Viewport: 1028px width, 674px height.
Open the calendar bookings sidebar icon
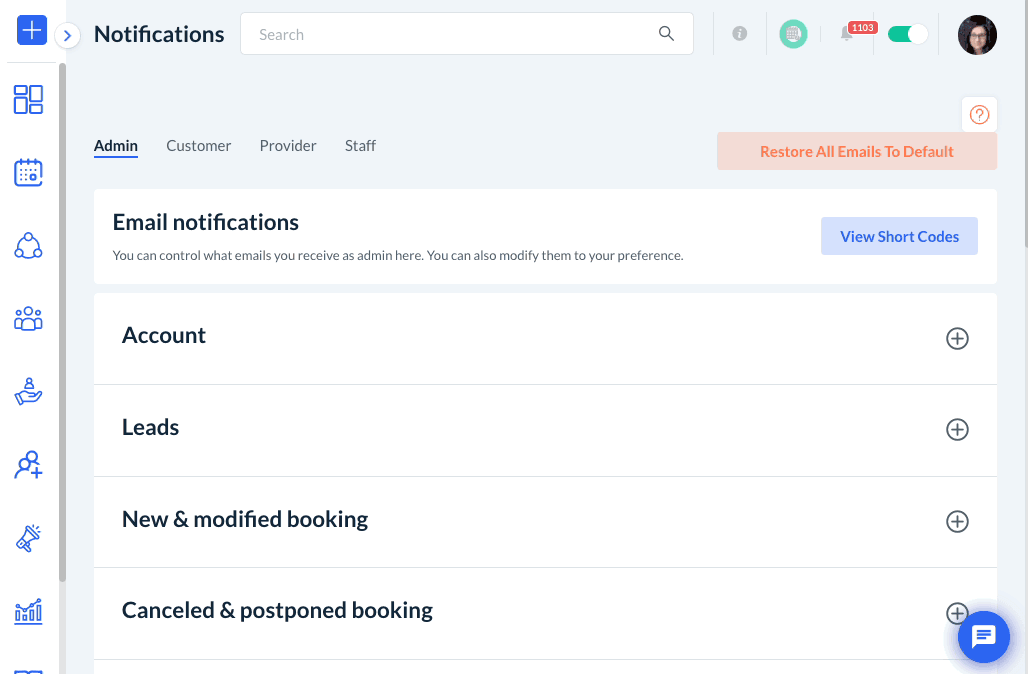[28, 172]
